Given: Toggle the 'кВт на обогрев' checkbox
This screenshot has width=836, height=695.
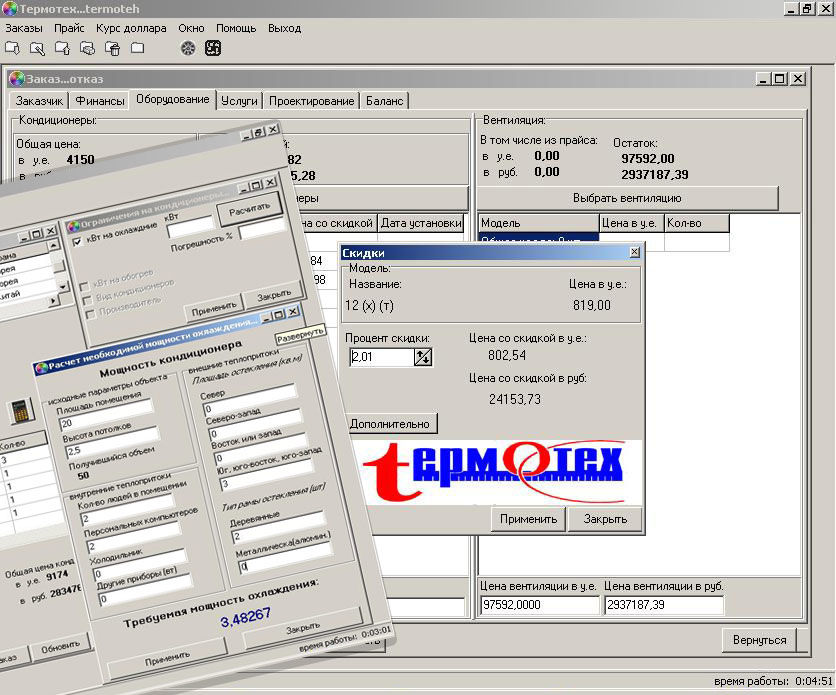Looking at the screenshot, I should 84,287.
